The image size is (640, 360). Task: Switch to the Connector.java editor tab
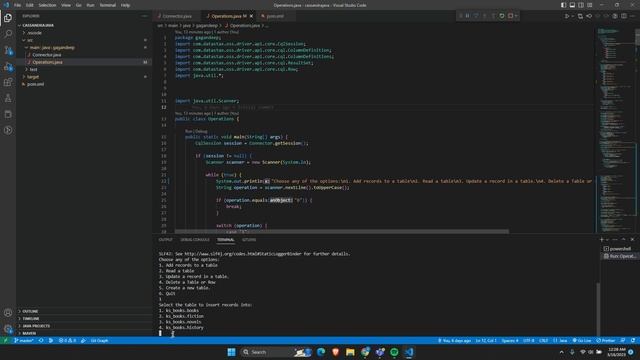[x=177, y=16]
